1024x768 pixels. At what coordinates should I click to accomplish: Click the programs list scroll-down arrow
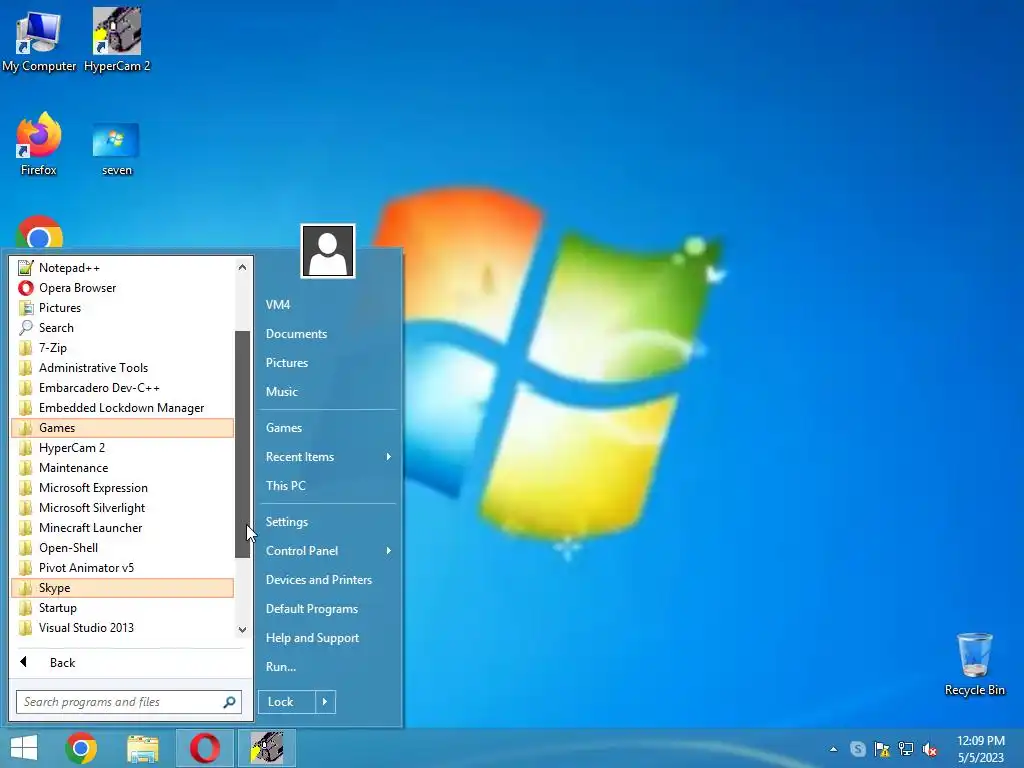(242, 630)
